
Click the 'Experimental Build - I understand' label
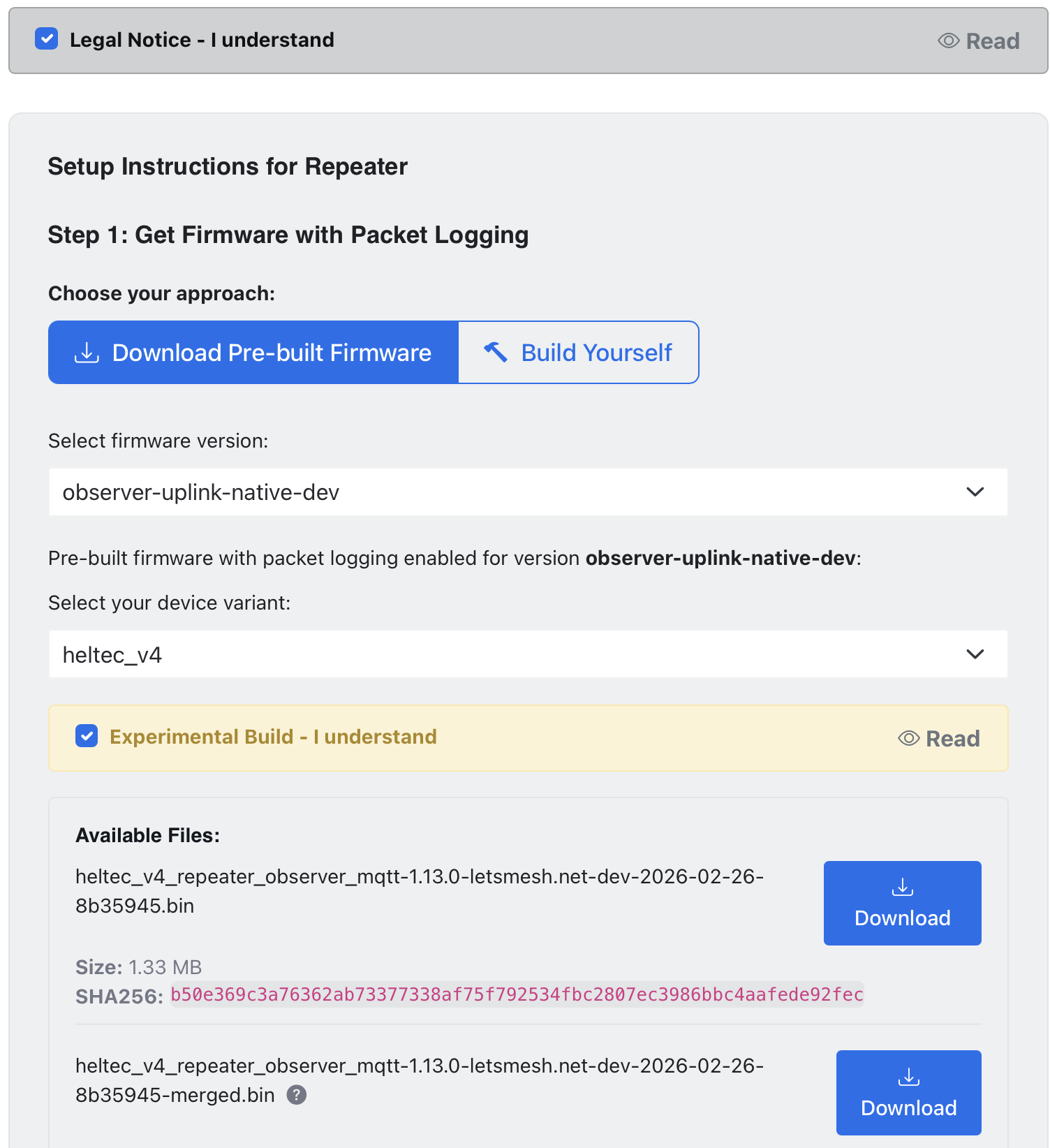coord(273,737)
